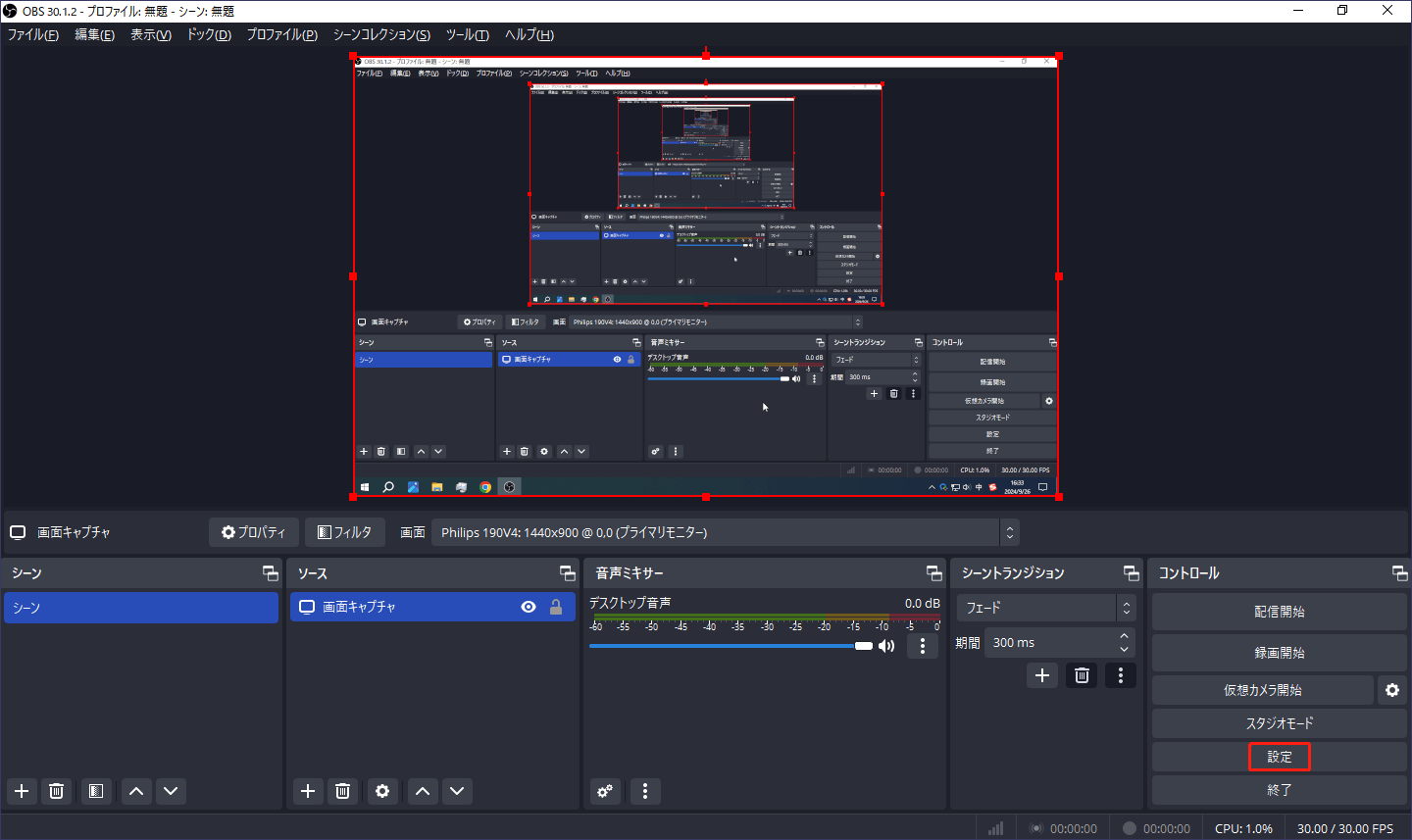Open advanced audio properties gears icon
Image resolution: width=1412 pixels, height=840 pixels.
pyautogui.click(x=605, y=791)
